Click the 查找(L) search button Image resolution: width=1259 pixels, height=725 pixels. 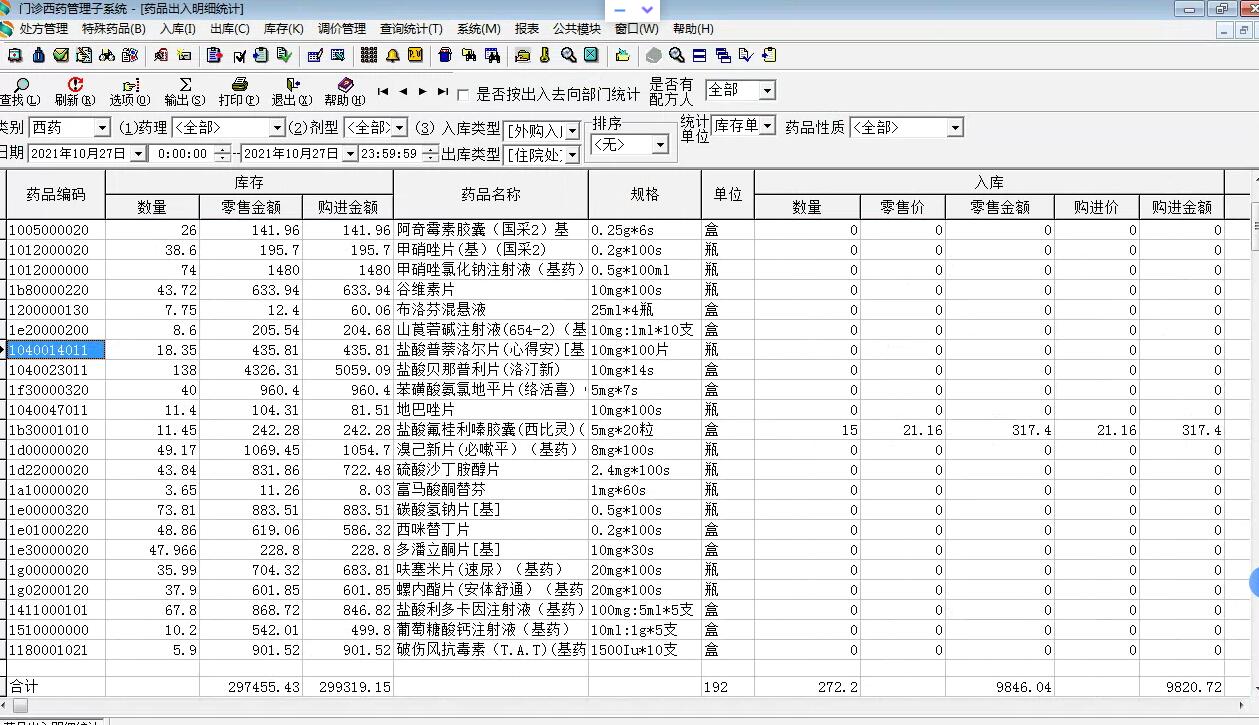click(20, 92)
